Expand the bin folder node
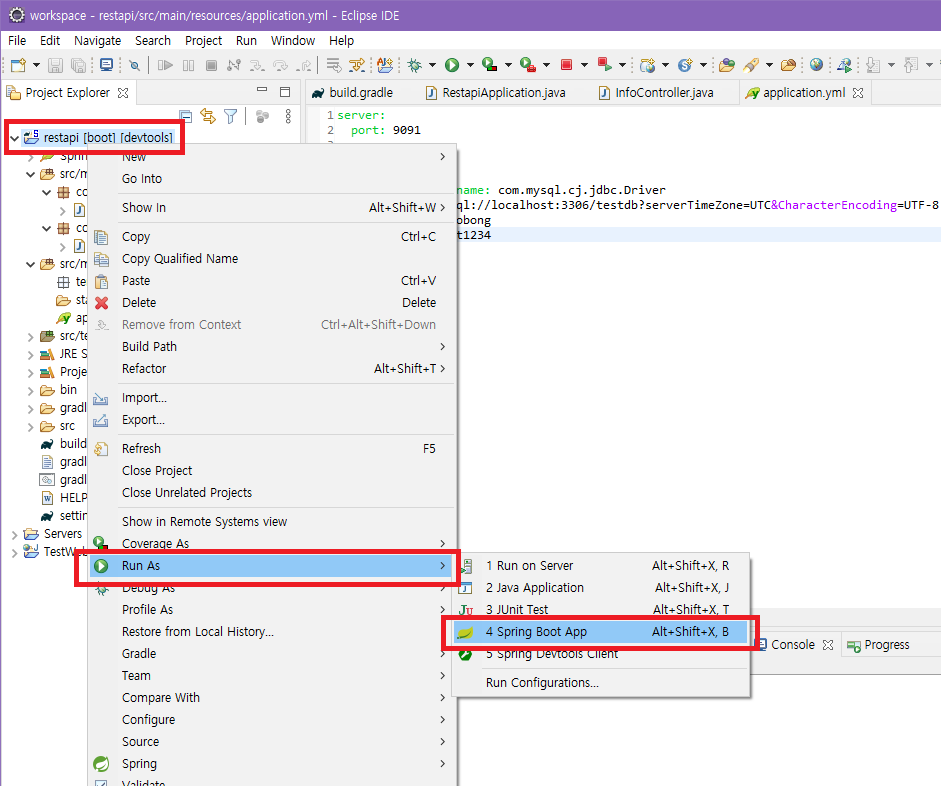This screenshot has width=941, height=786. 31,391
